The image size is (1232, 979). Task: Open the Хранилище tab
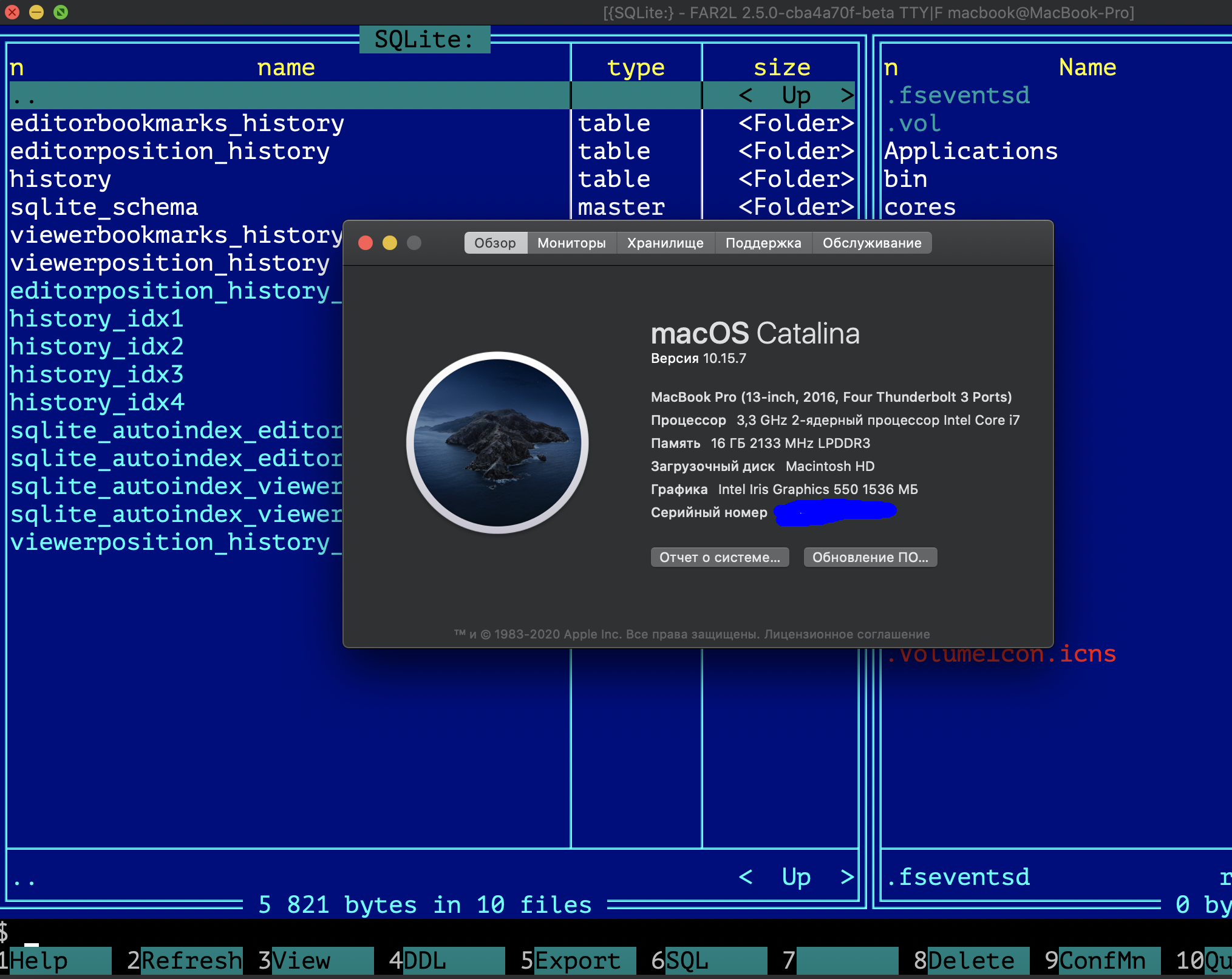(x=665, y=243)
